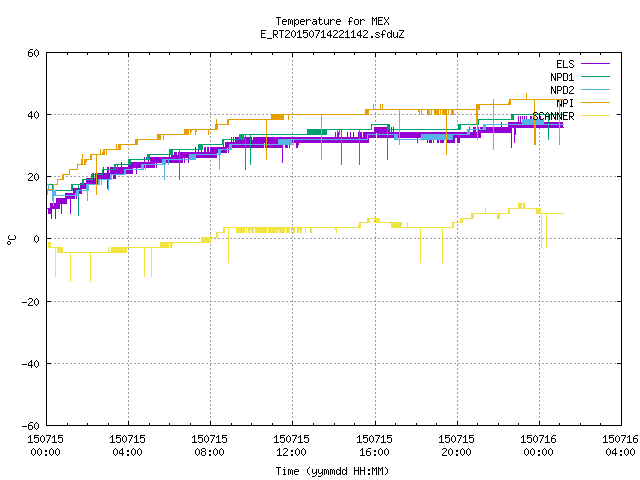The image size is (640, 480).
Task: Click the x-axis tick label 150716 04:00
Action: (620, 445)
